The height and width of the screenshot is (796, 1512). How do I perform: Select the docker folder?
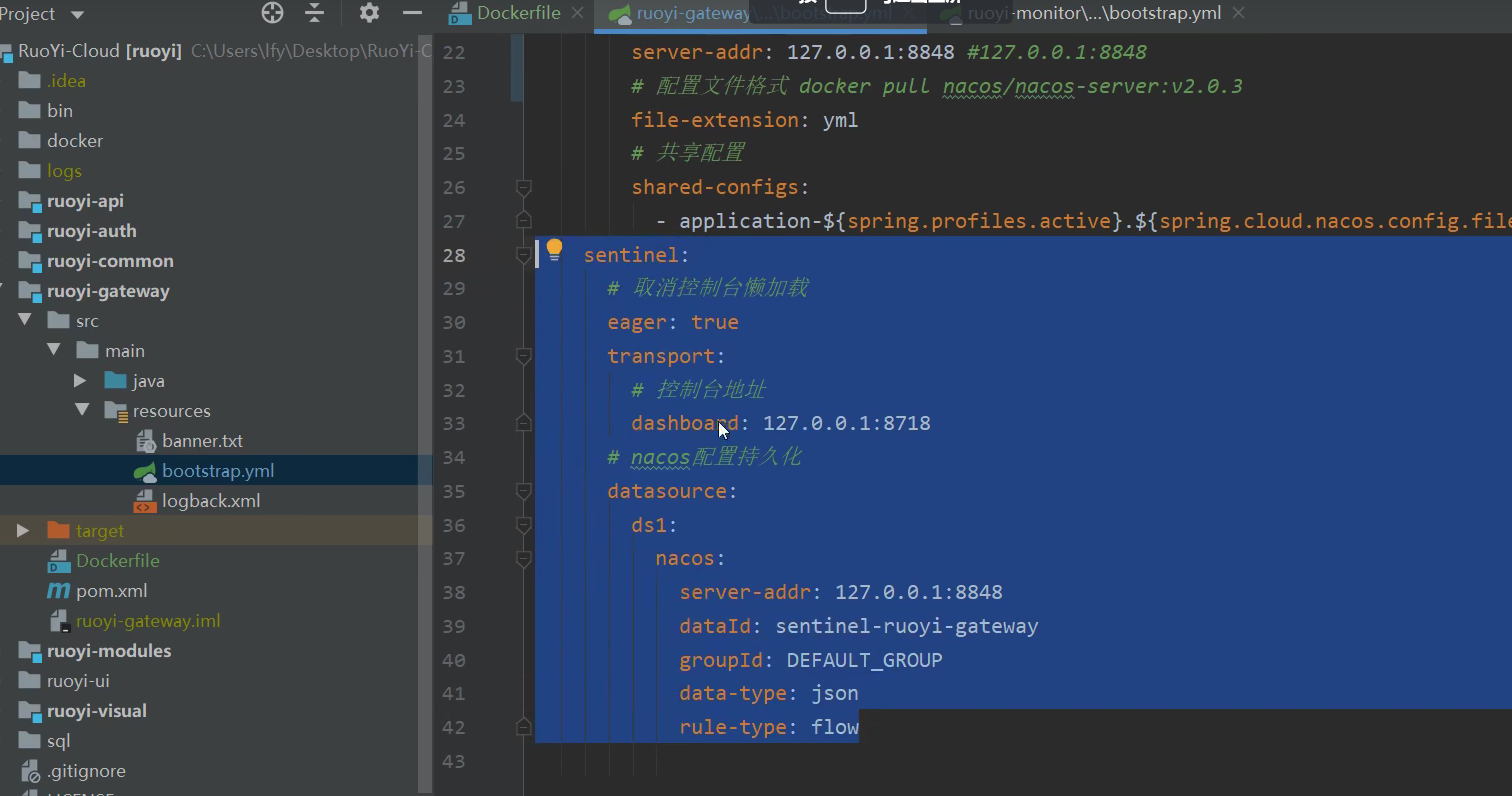(x=75, y=141)
